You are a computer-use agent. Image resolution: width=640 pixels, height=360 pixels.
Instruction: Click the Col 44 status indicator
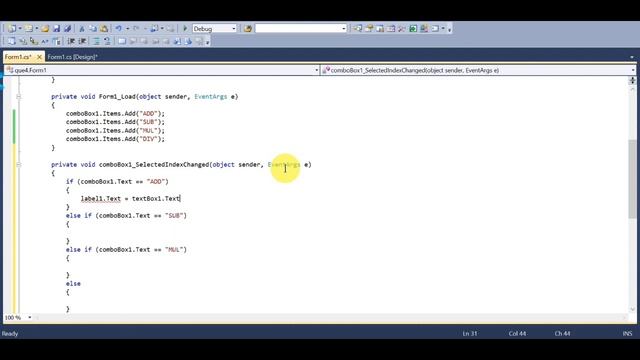tap(517, 333)
